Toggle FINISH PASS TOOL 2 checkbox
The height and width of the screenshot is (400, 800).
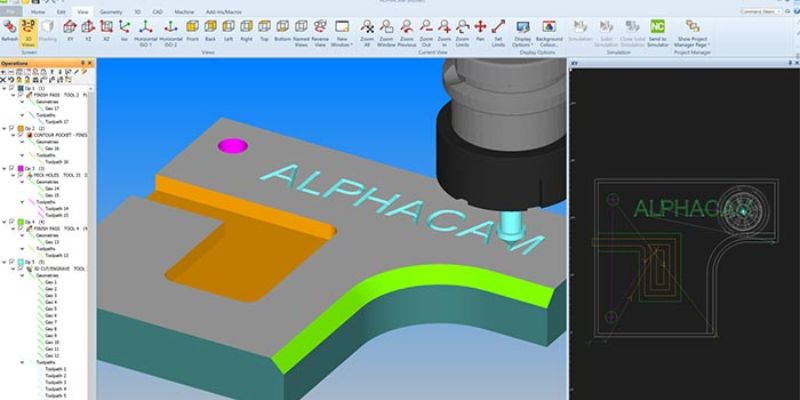(x=20, y=94)
